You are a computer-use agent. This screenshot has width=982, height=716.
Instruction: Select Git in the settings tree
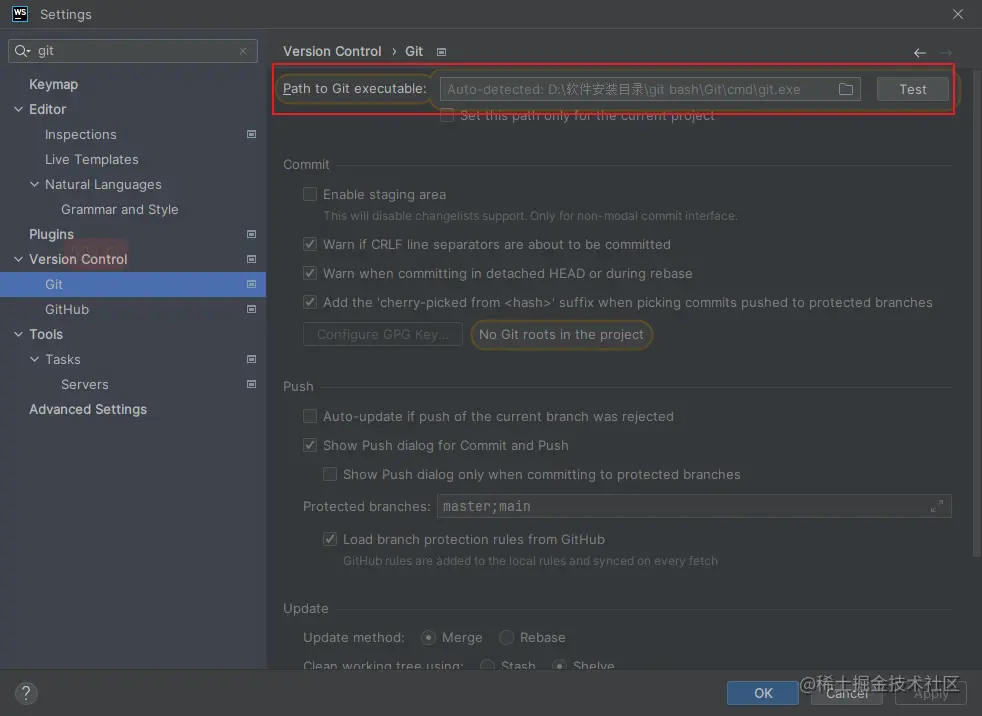coord(133,284)
